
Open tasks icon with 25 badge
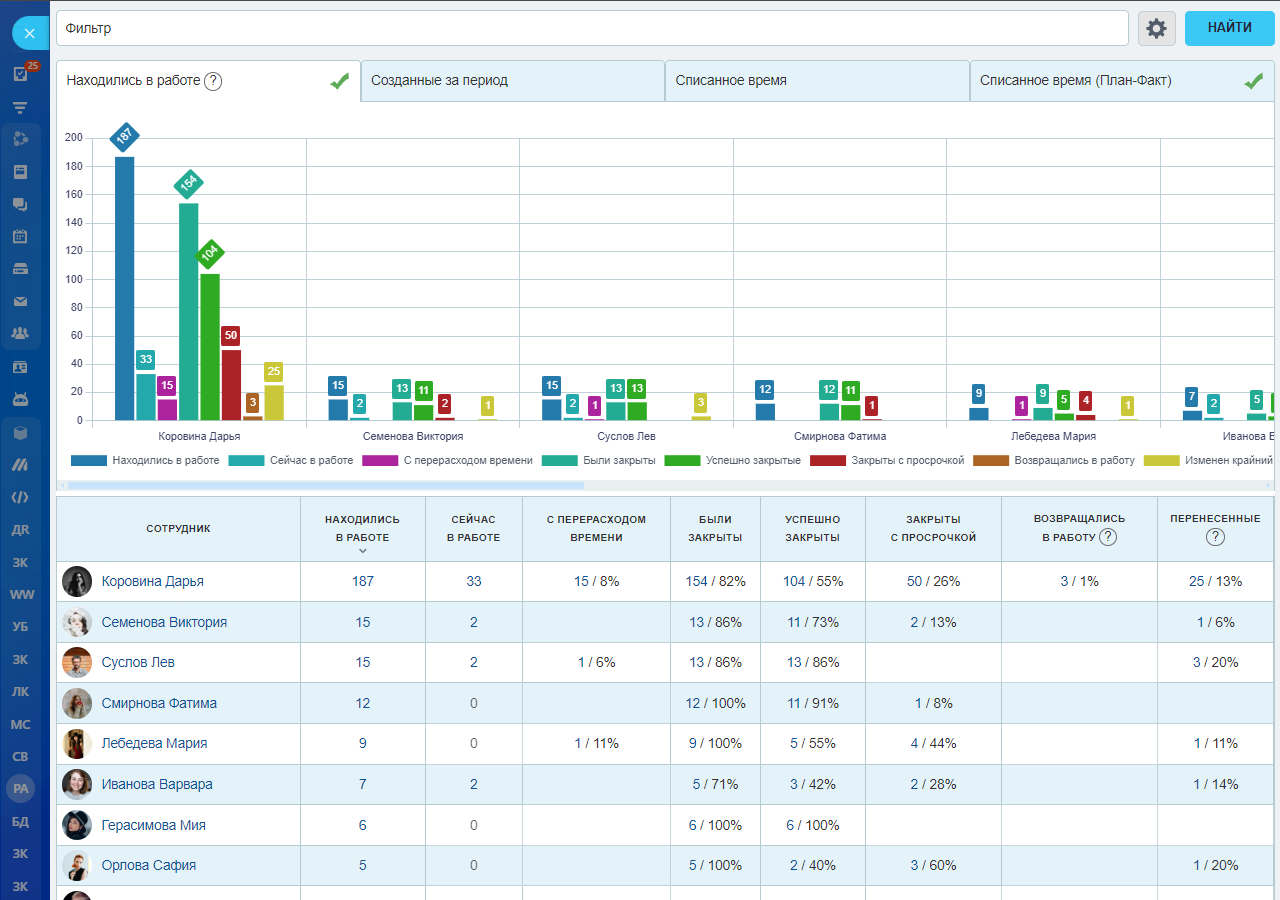20,74
